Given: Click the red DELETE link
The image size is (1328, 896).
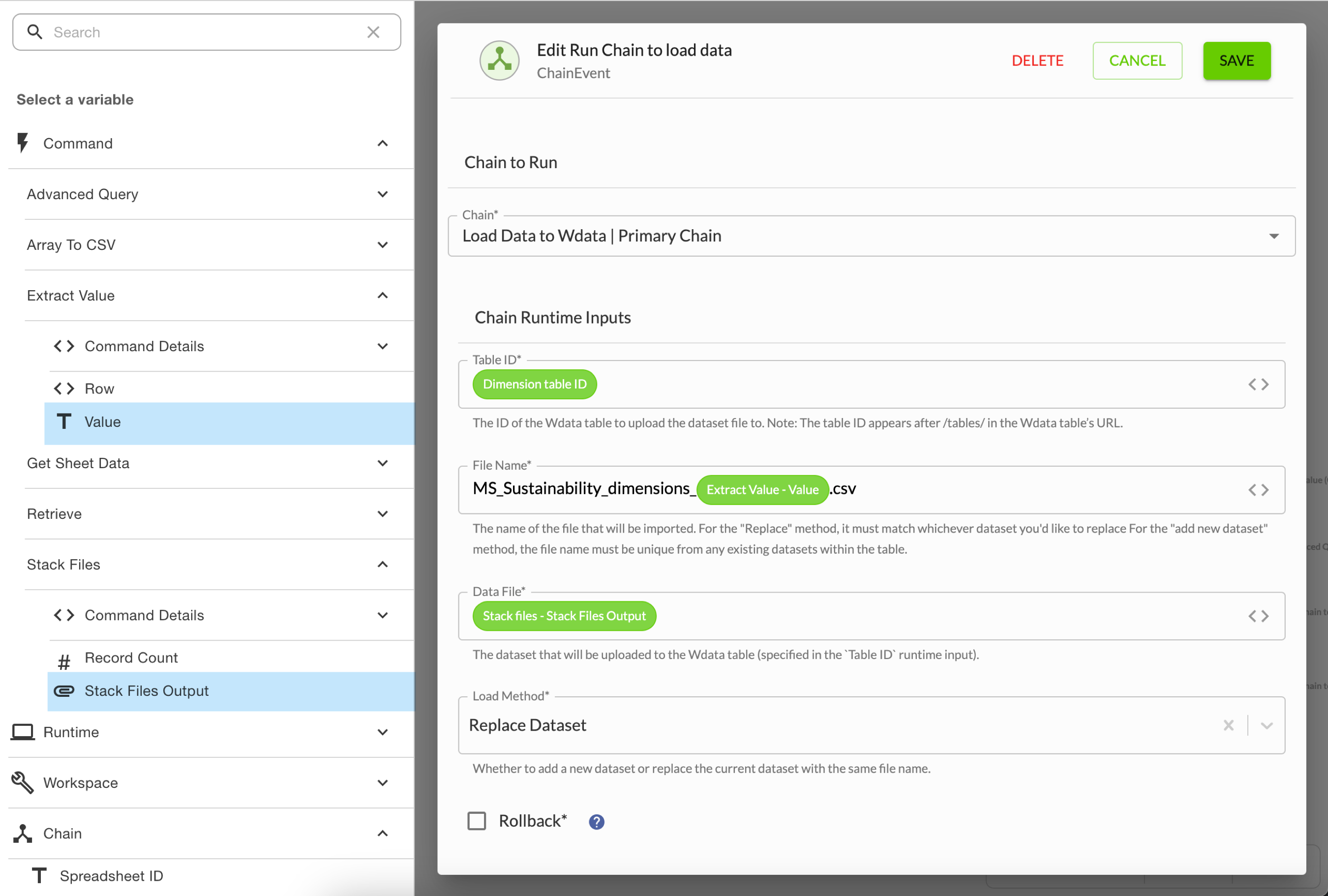Looking at the screenshot, I should [x=1037, y=60].
